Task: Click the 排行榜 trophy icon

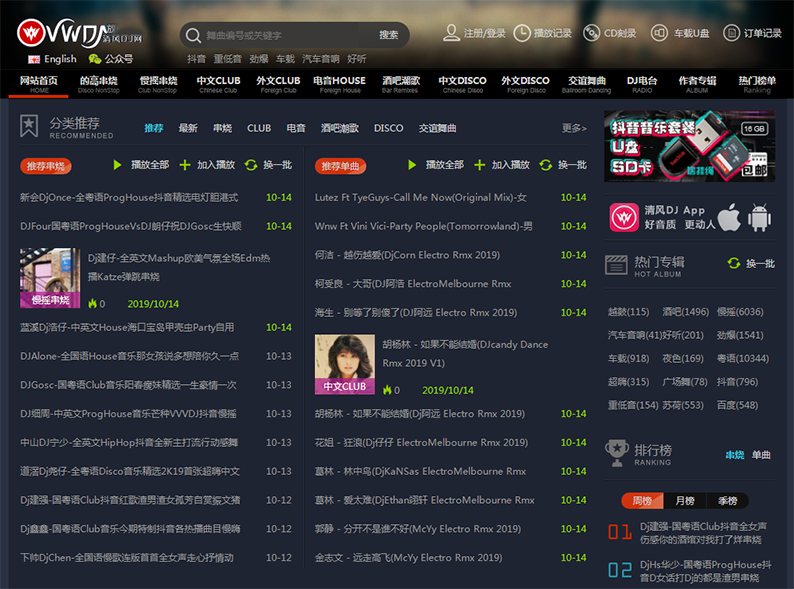Action: [617, 453]
